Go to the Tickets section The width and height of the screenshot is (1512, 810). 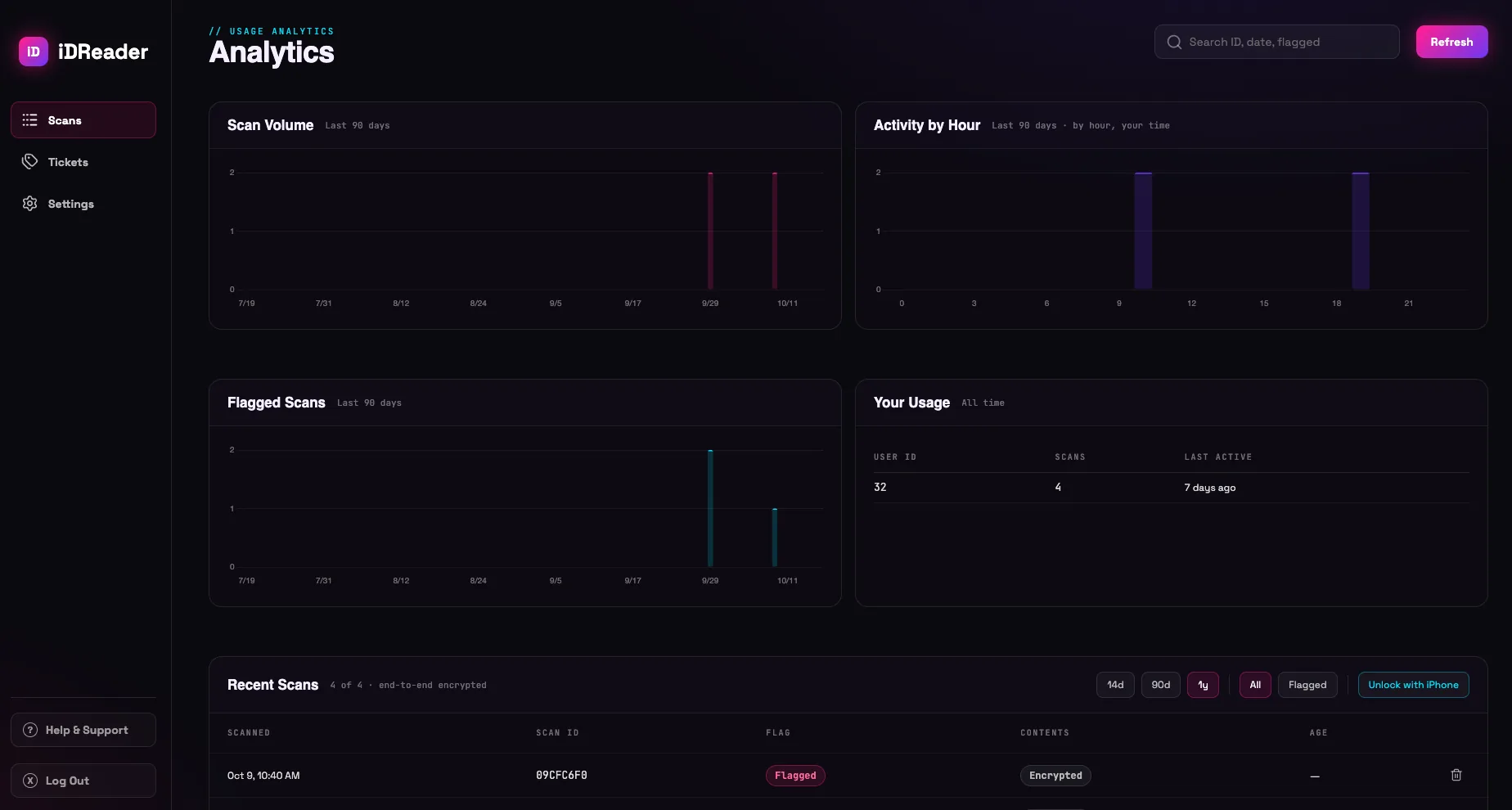[x=83, y=162]
